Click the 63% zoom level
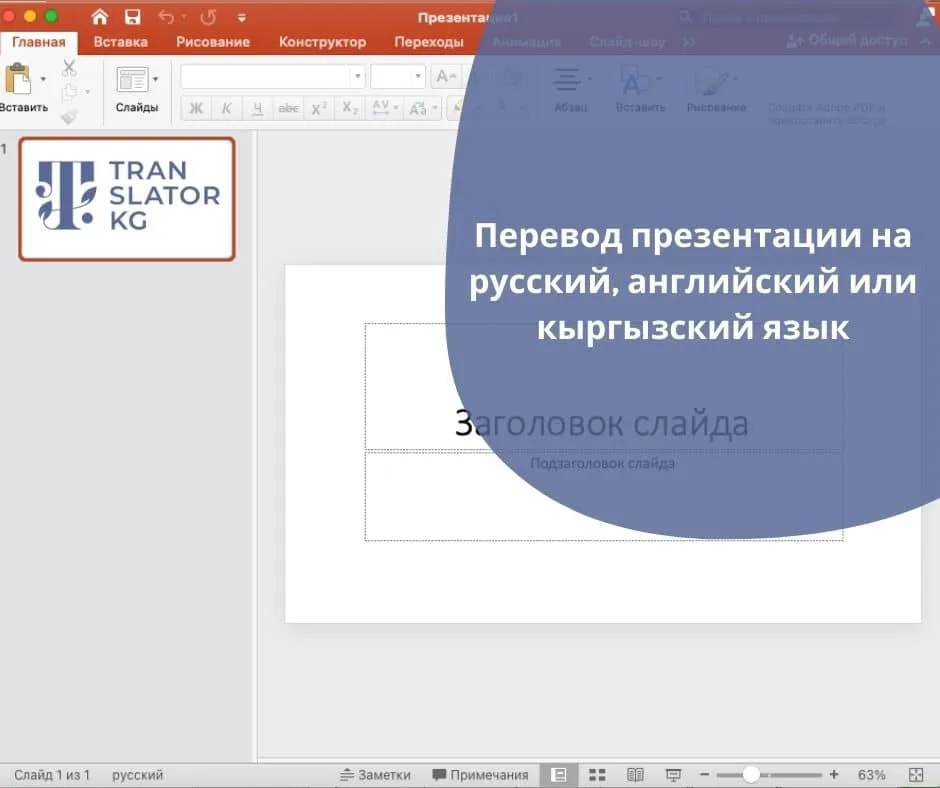Image resolution: width=940 pixels, height=788 pixels. coord(871,775)
